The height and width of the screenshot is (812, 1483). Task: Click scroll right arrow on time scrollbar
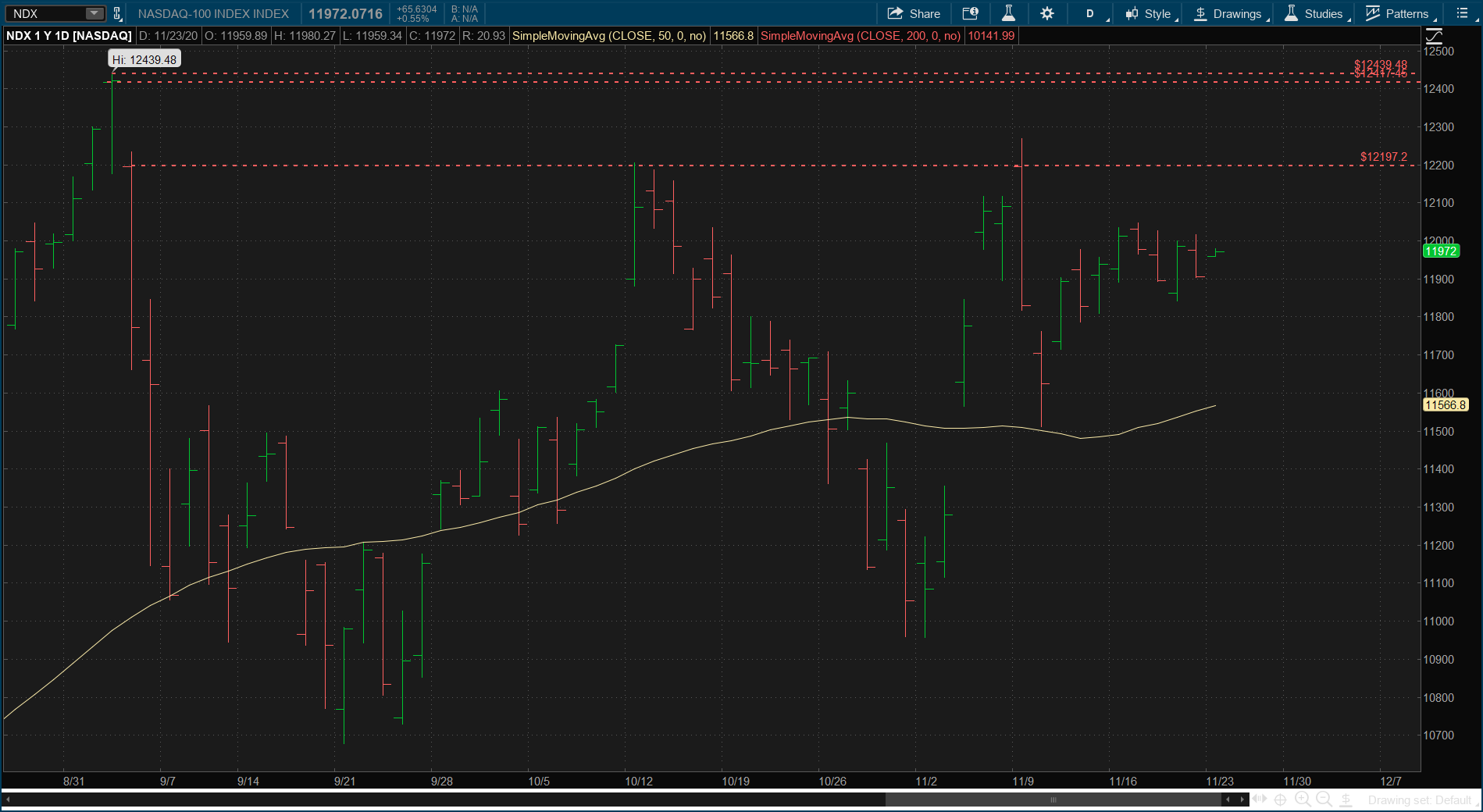click(1242, 800)
